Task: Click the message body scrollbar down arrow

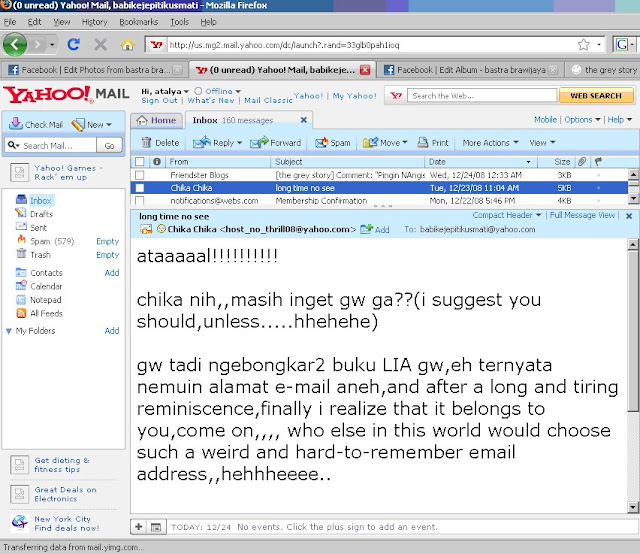Action: coord(633,507)
